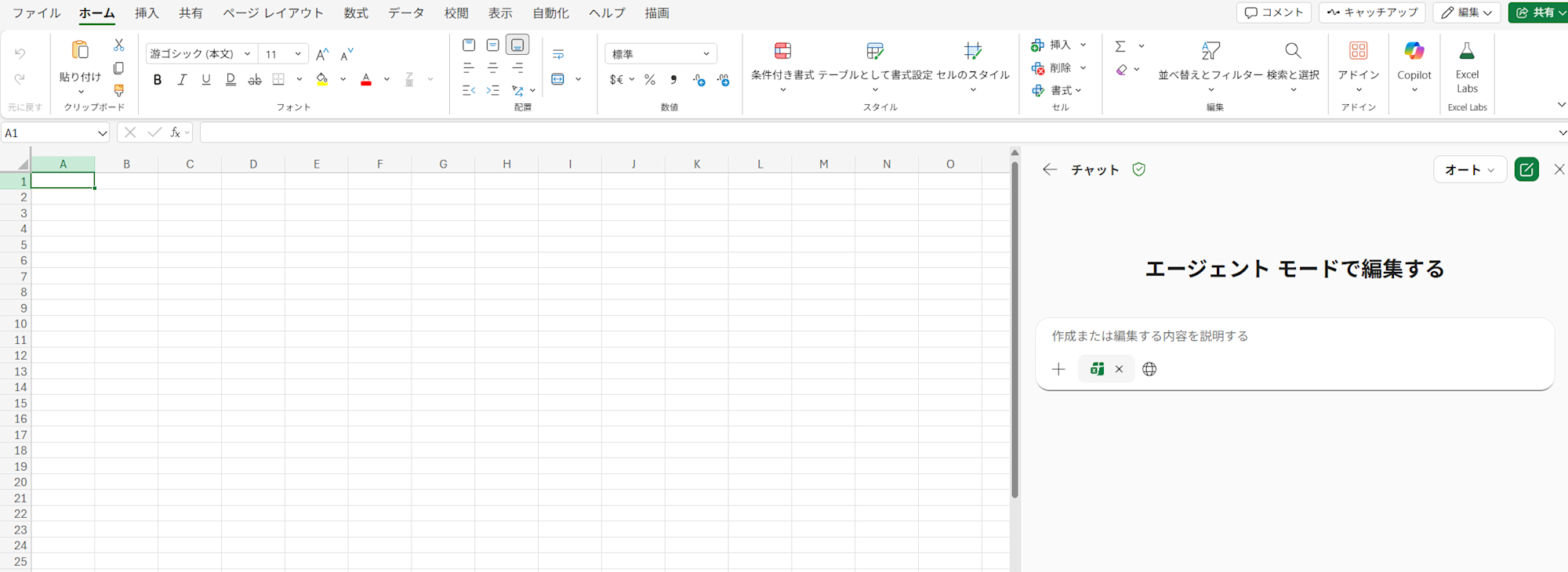Open セルのスタイル cell styles
Image resolution: width=1568 pixels, height=572 pixels.
tap(973, 67)
